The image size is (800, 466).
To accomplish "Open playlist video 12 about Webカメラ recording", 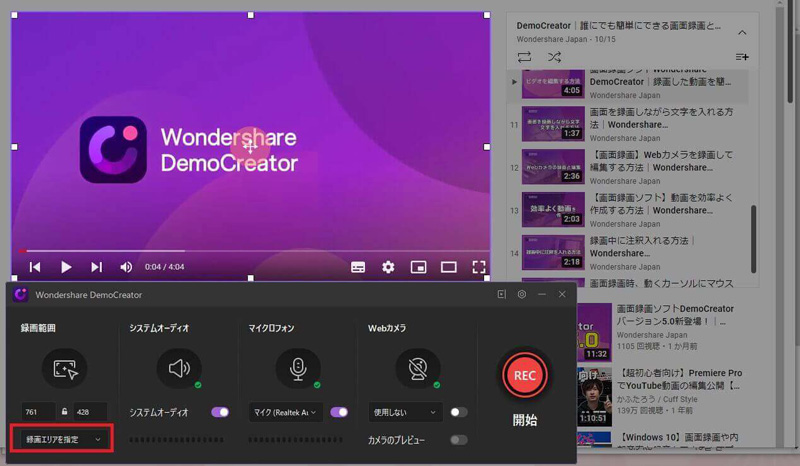I will (628, 167).
